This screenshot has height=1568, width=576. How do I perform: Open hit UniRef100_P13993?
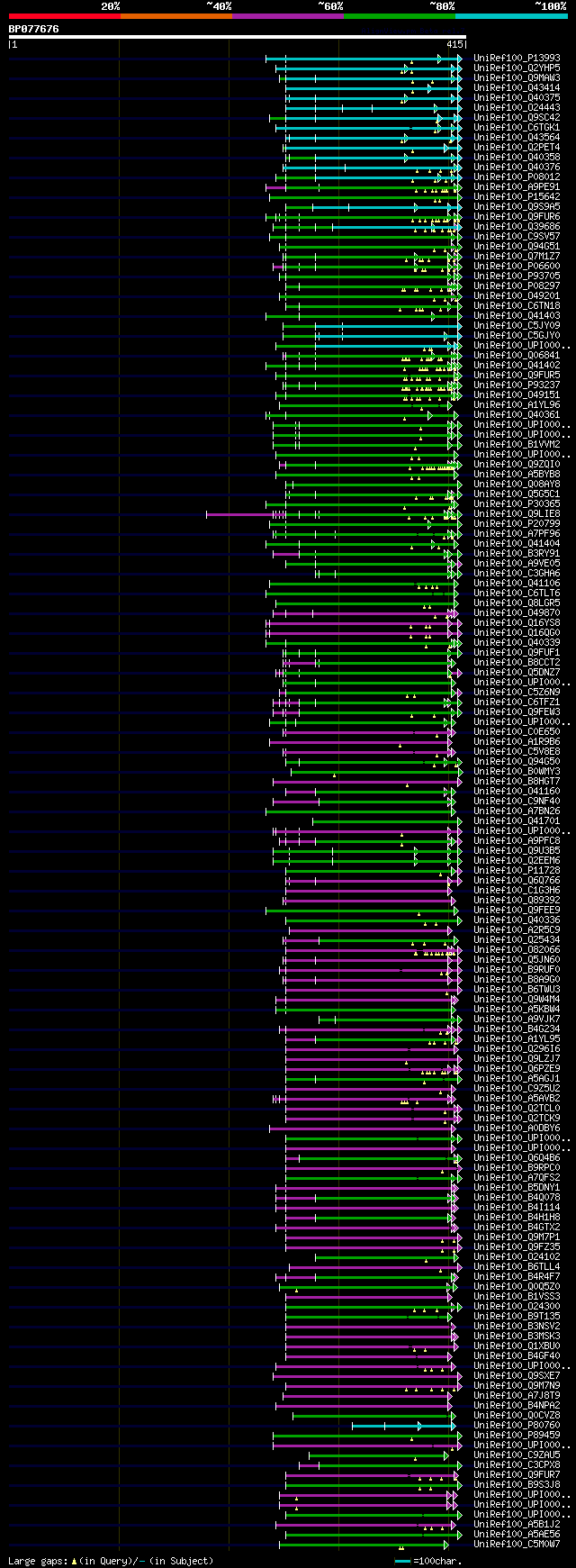pos(517,59)
